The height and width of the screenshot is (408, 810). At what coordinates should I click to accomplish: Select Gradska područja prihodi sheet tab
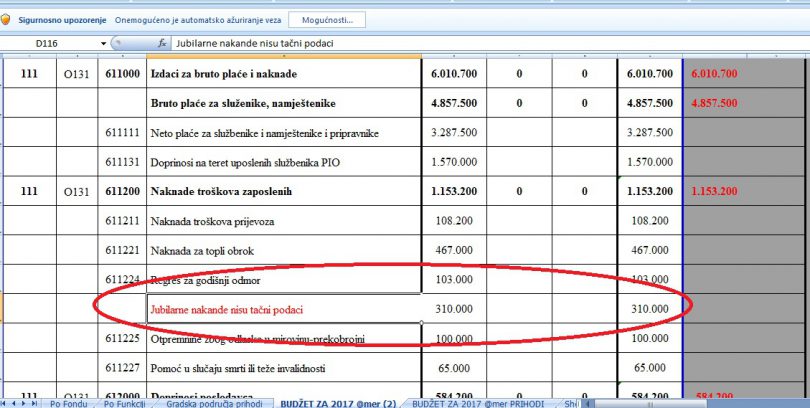(216, 402)
